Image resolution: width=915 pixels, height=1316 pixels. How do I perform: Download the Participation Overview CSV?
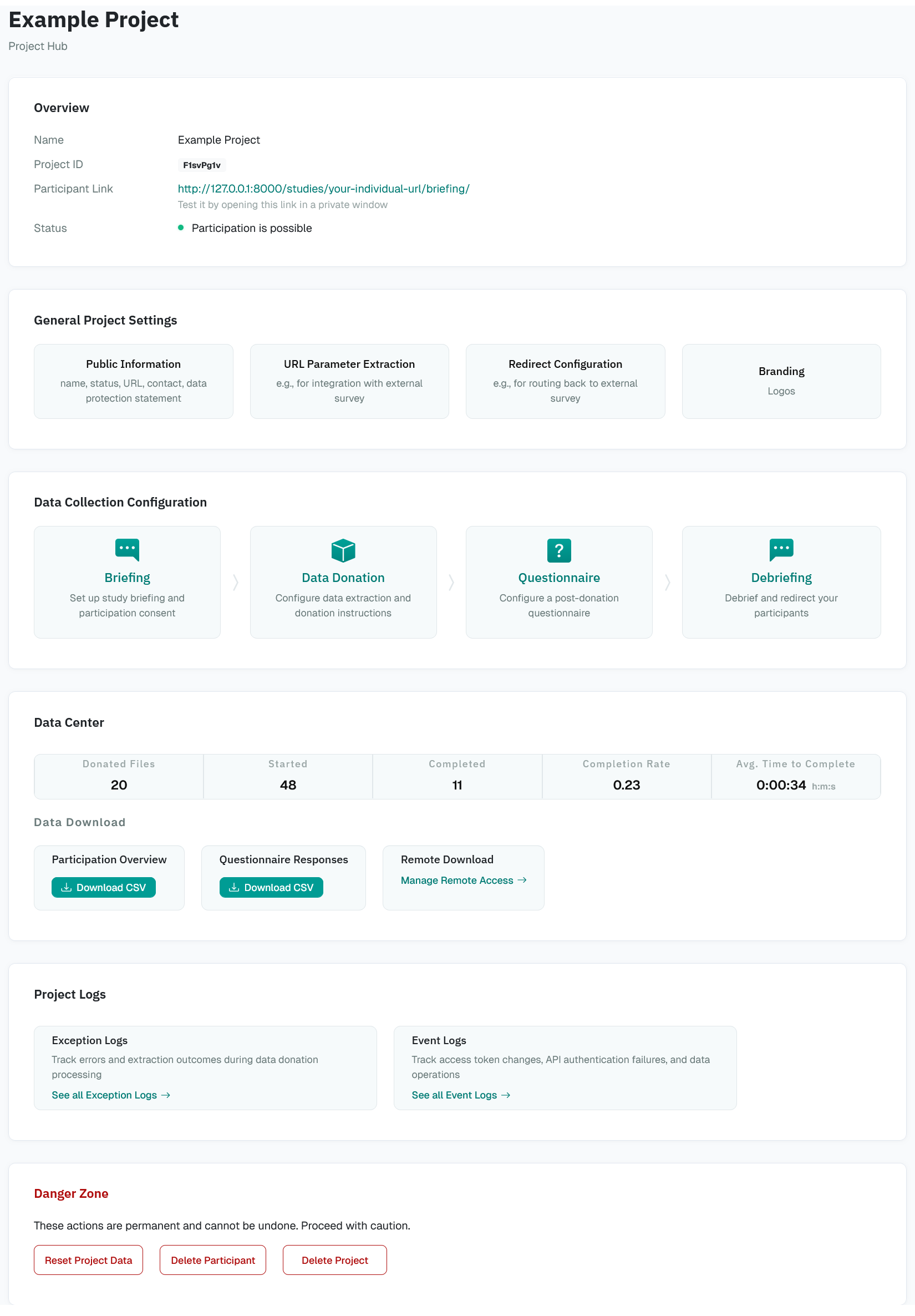pyautogui.click(x=103, y=887)
